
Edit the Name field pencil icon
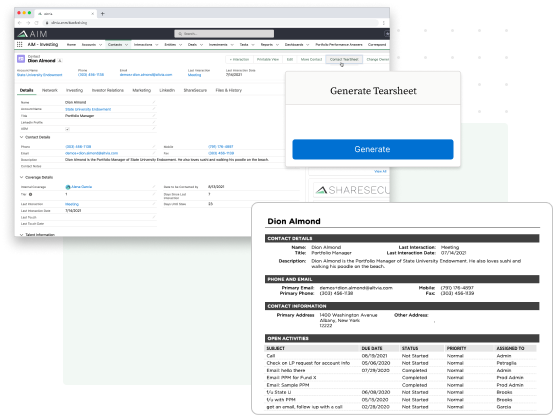154,102
